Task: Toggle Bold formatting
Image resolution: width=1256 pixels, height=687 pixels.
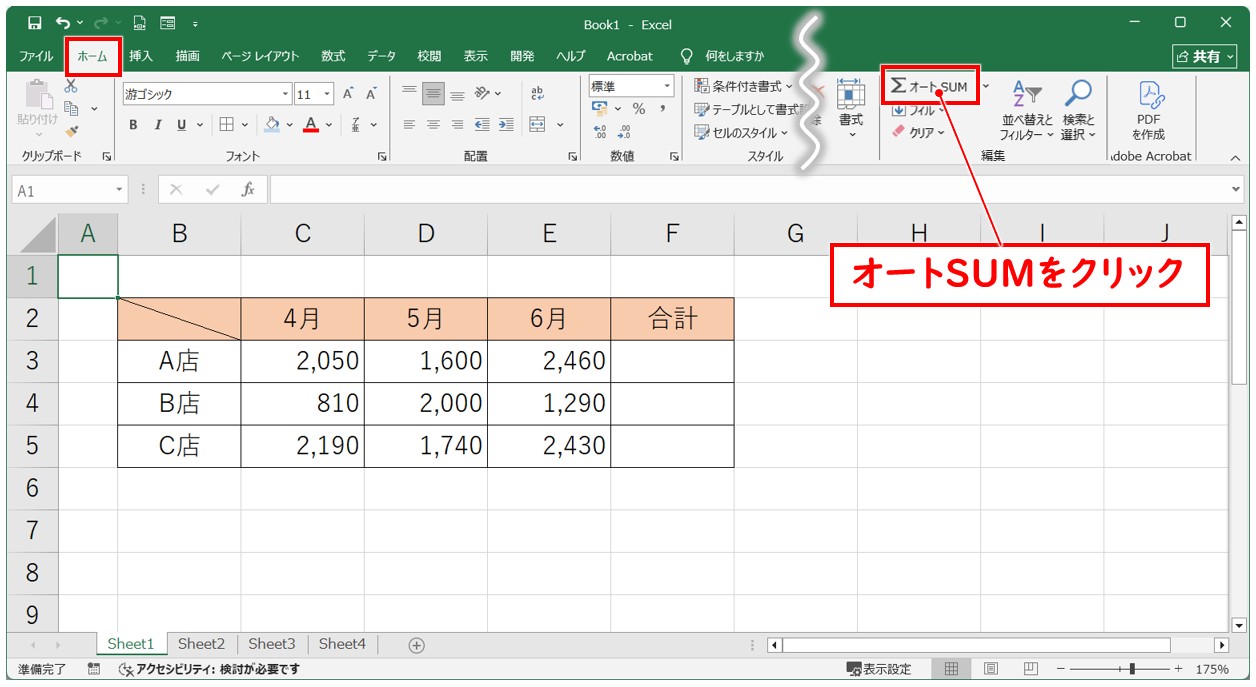Action: point(133,125)
